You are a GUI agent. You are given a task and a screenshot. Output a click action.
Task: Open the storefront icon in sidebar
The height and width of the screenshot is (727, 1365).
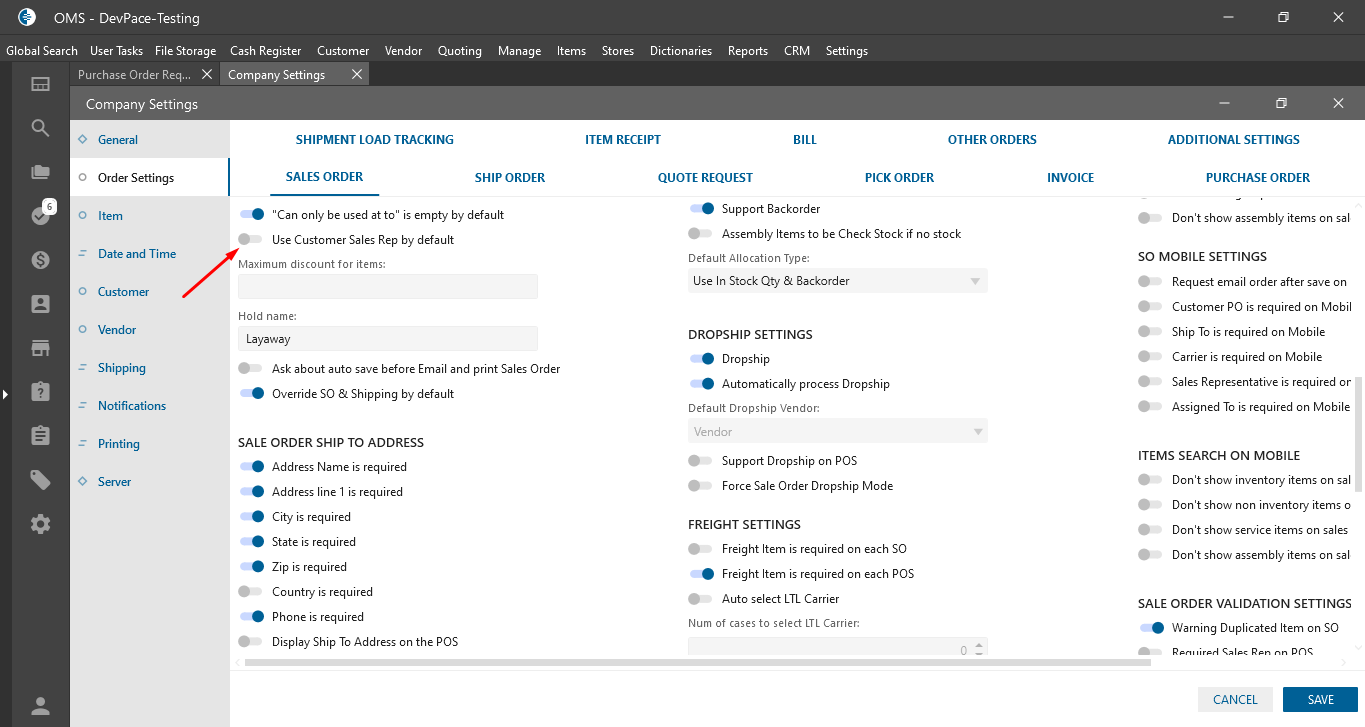pos(40,348)
